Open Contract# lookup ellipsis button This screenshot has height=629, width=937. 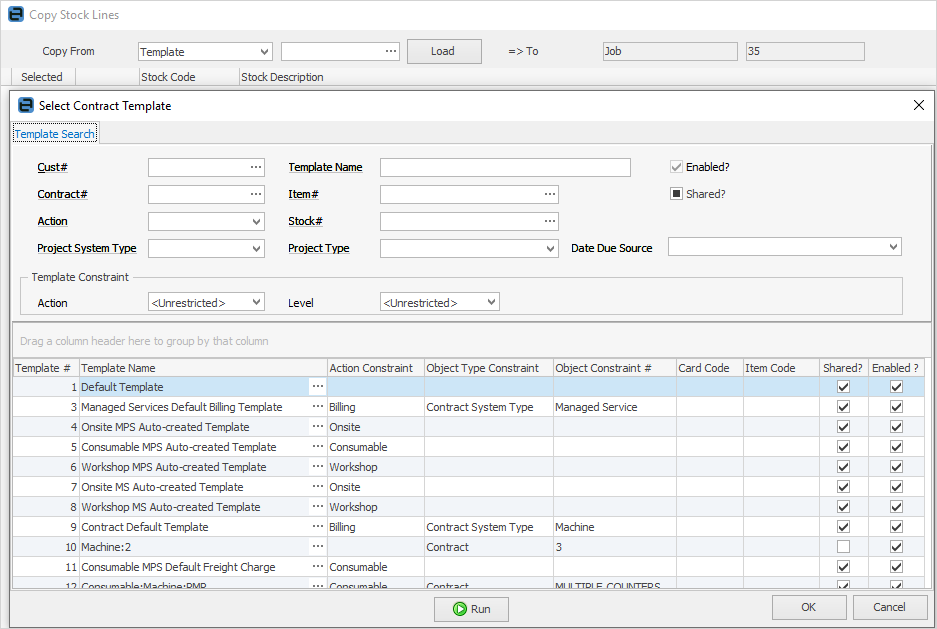pos(256,194)
